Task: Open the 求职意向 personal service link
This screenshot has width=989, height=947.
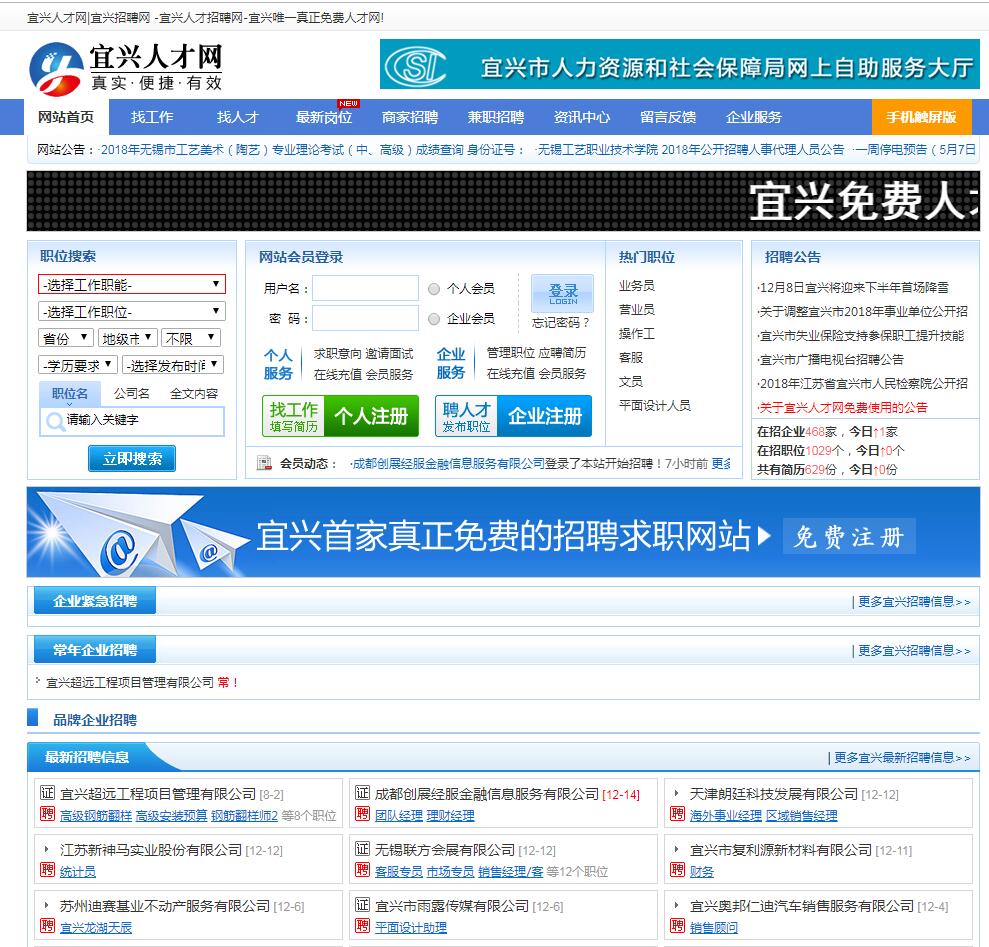Action: coord(337,353)
